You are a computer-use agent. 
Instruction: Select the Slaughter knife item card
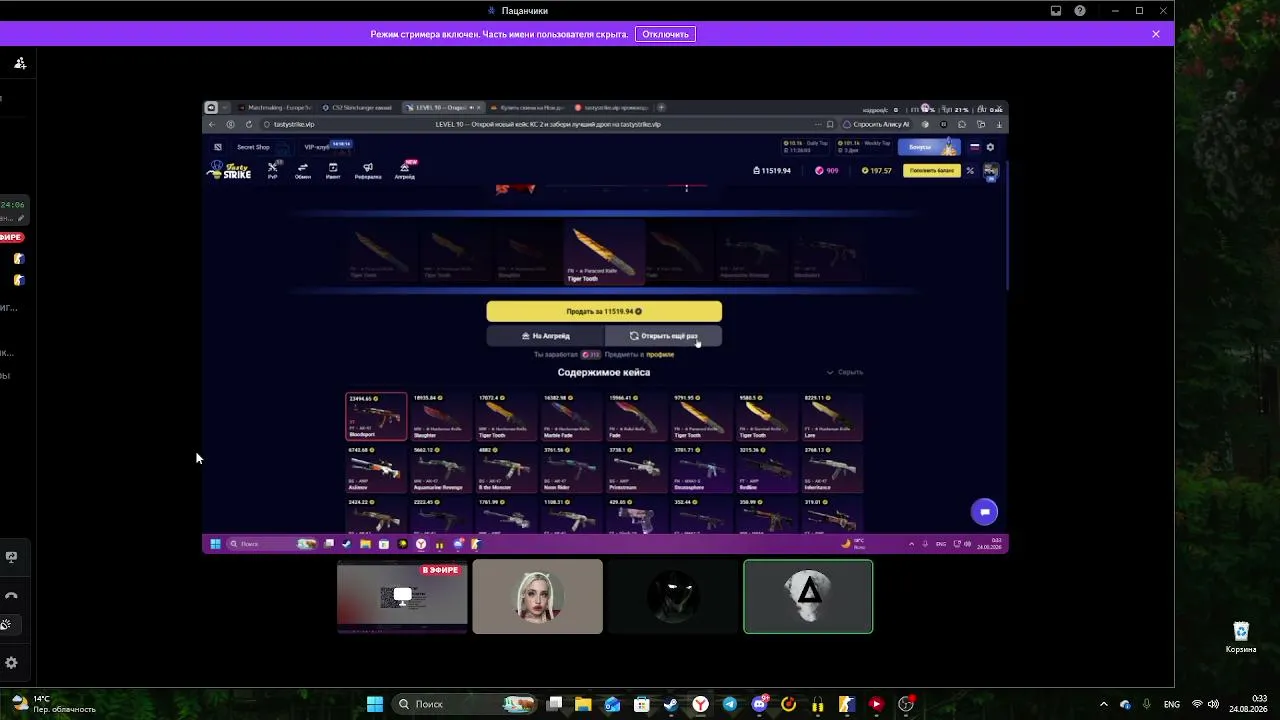(x=441, y=416)
